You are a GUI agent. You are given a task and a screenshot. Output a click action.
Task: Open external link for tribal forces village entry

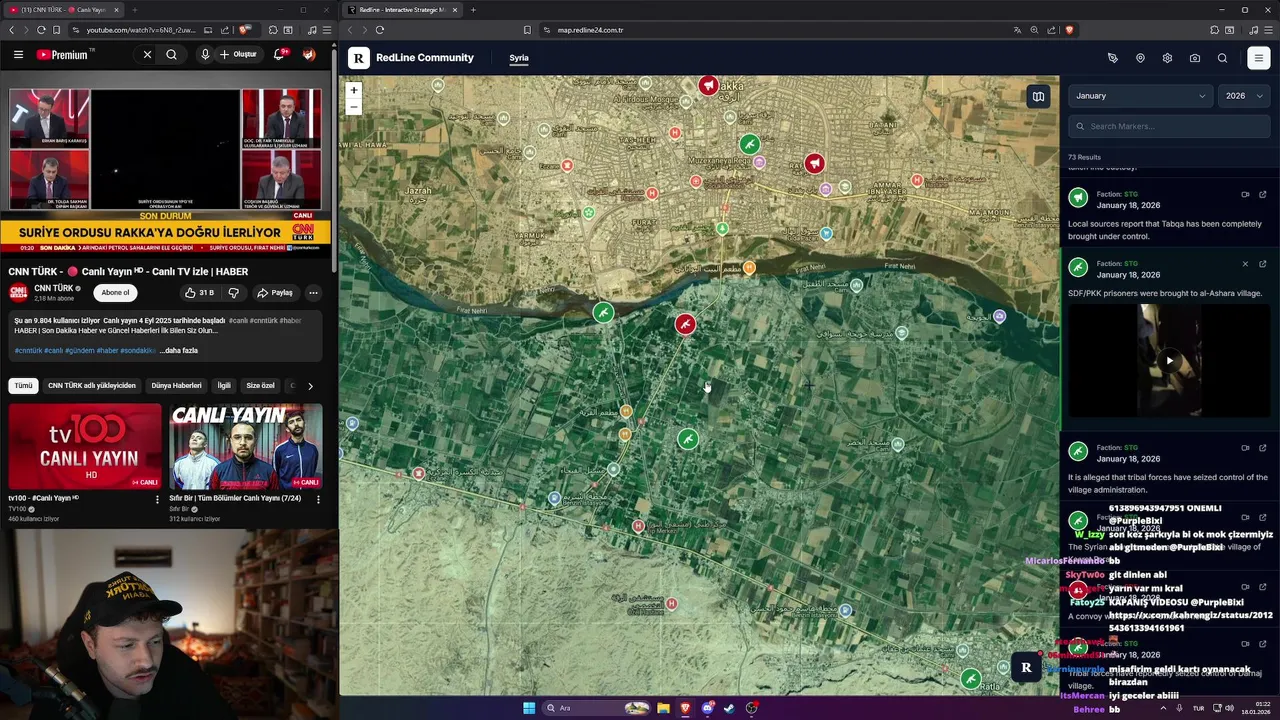click(x=1263, y=448)
